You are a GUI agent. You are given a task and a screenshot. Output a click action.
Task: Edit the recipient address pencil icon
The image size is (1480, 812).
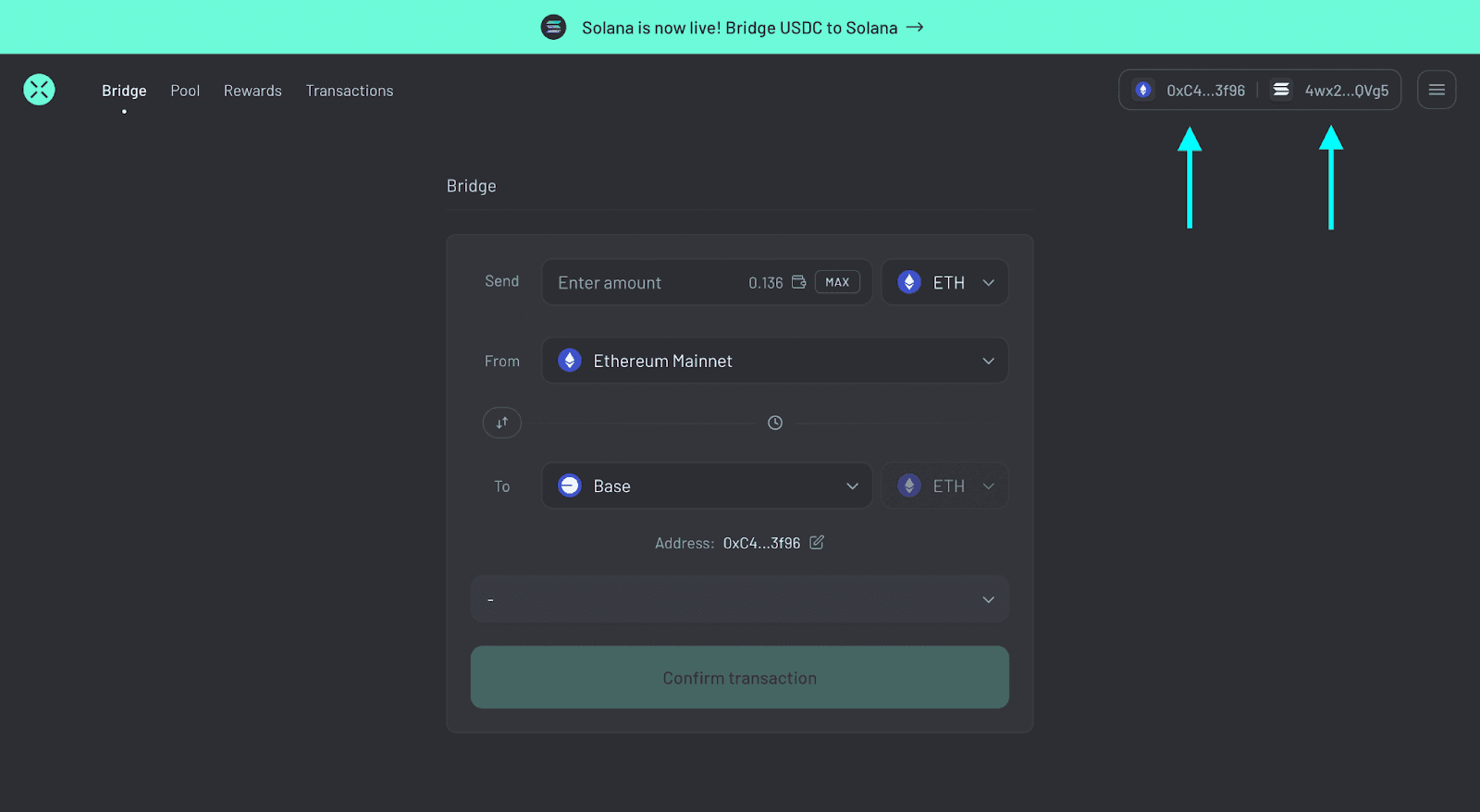[817, 543]
